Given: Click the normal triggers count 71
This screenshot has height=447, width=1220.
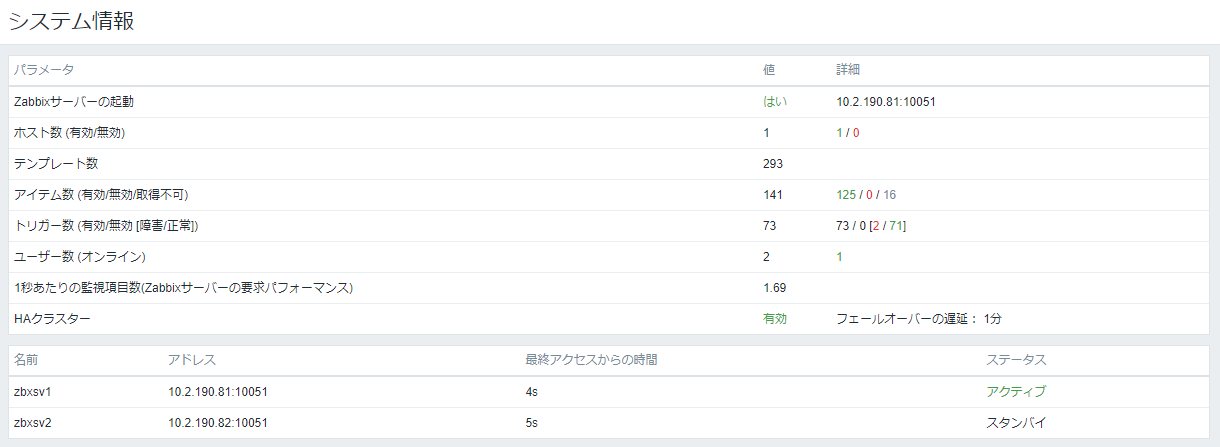Looking at the screenshot, I should pyautogui.click(x=896, y=226).
